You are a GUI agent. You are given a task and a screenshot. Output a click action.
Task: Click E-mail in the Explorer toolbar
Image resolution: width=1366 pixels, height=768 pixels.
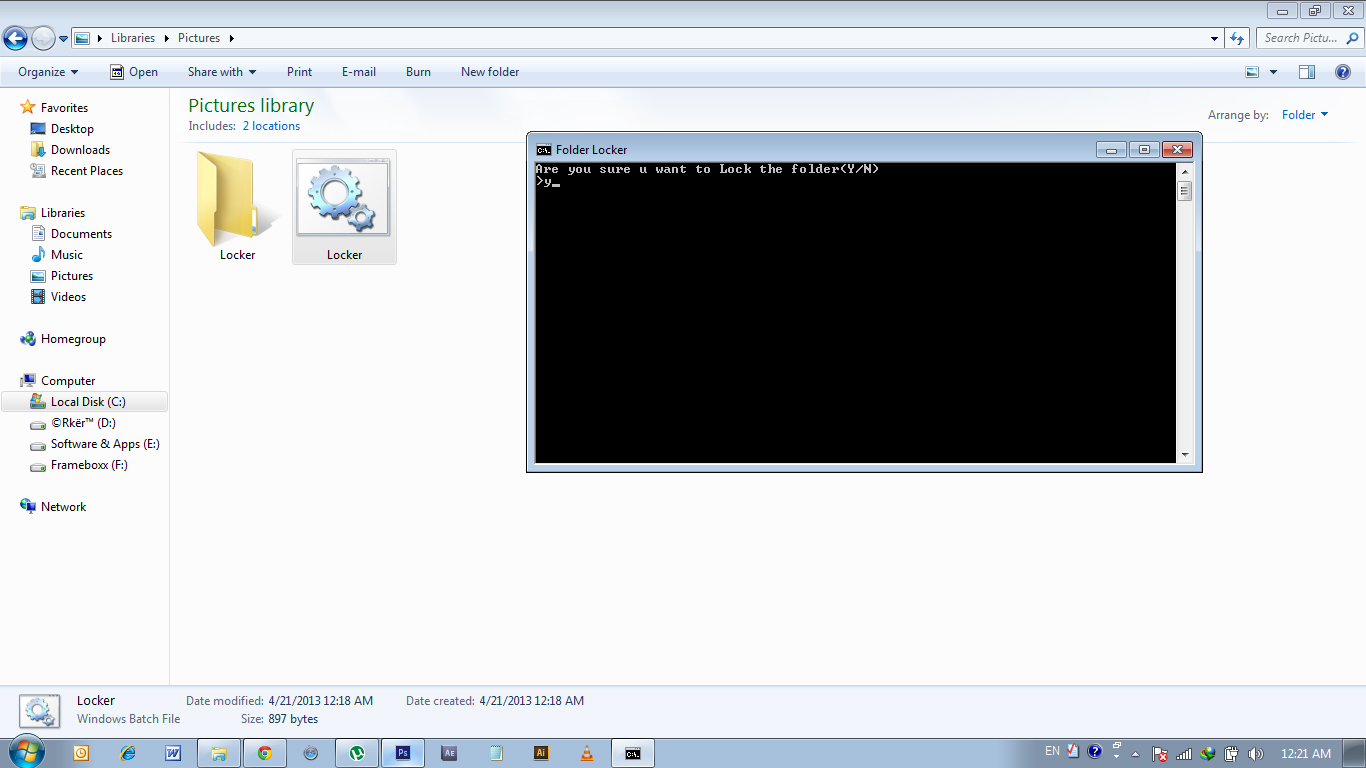359,72
